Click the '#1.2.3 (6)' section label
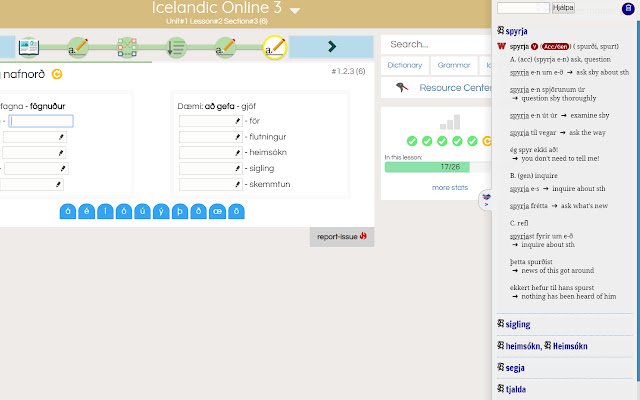Image resolution: width=640 pixels, height=400 pixels. coord(348,71)
